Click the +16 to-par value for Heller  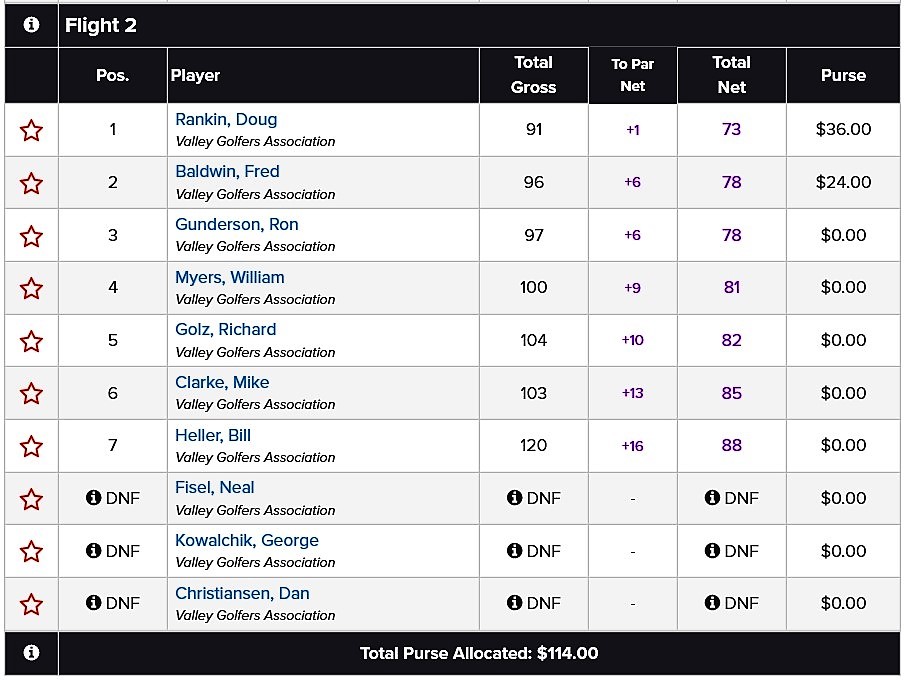pos(632,446)
